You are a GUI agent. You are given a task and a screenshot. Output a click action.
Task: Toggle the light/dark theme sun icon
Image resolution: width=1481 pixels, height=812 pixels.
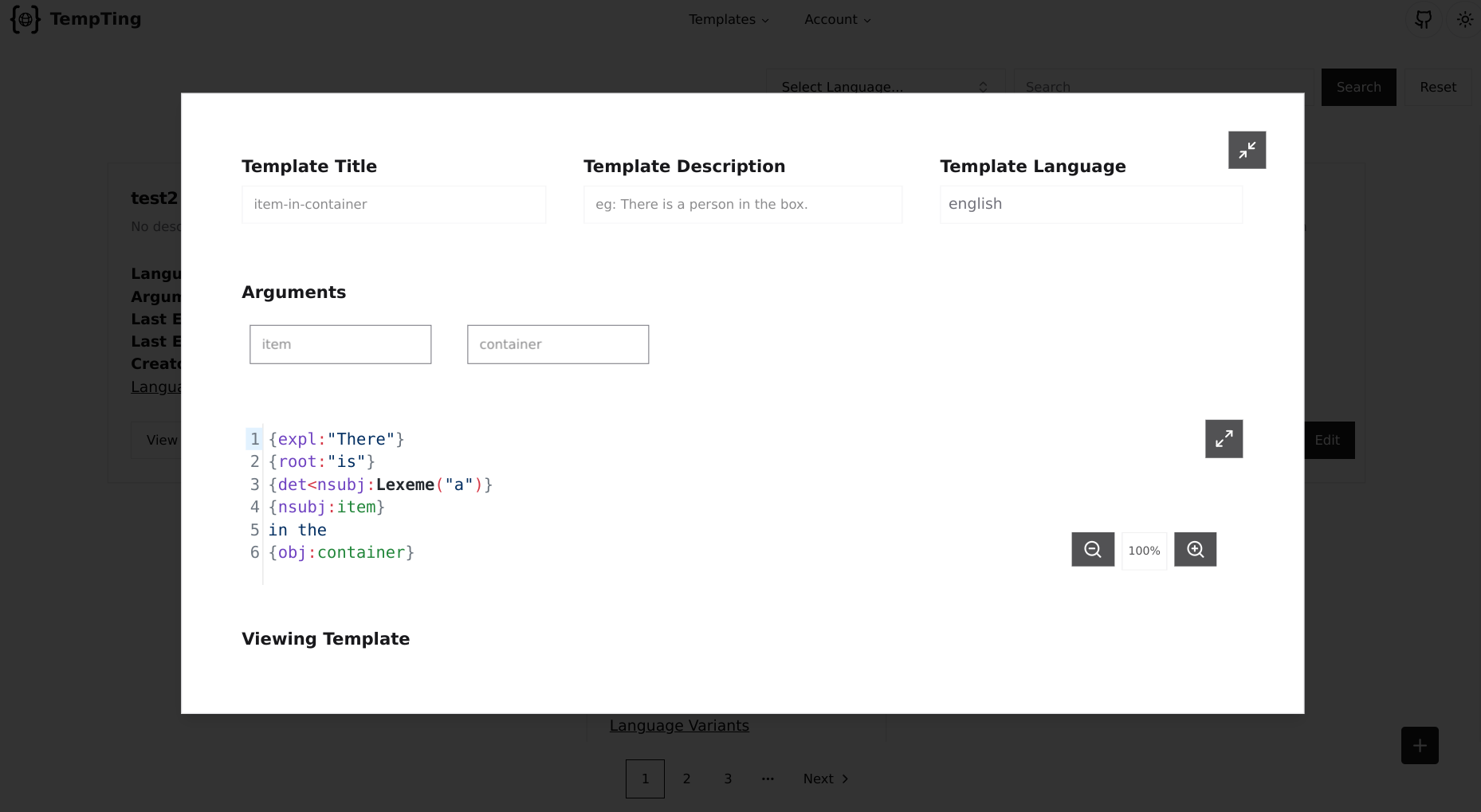tap(1464, 20)
